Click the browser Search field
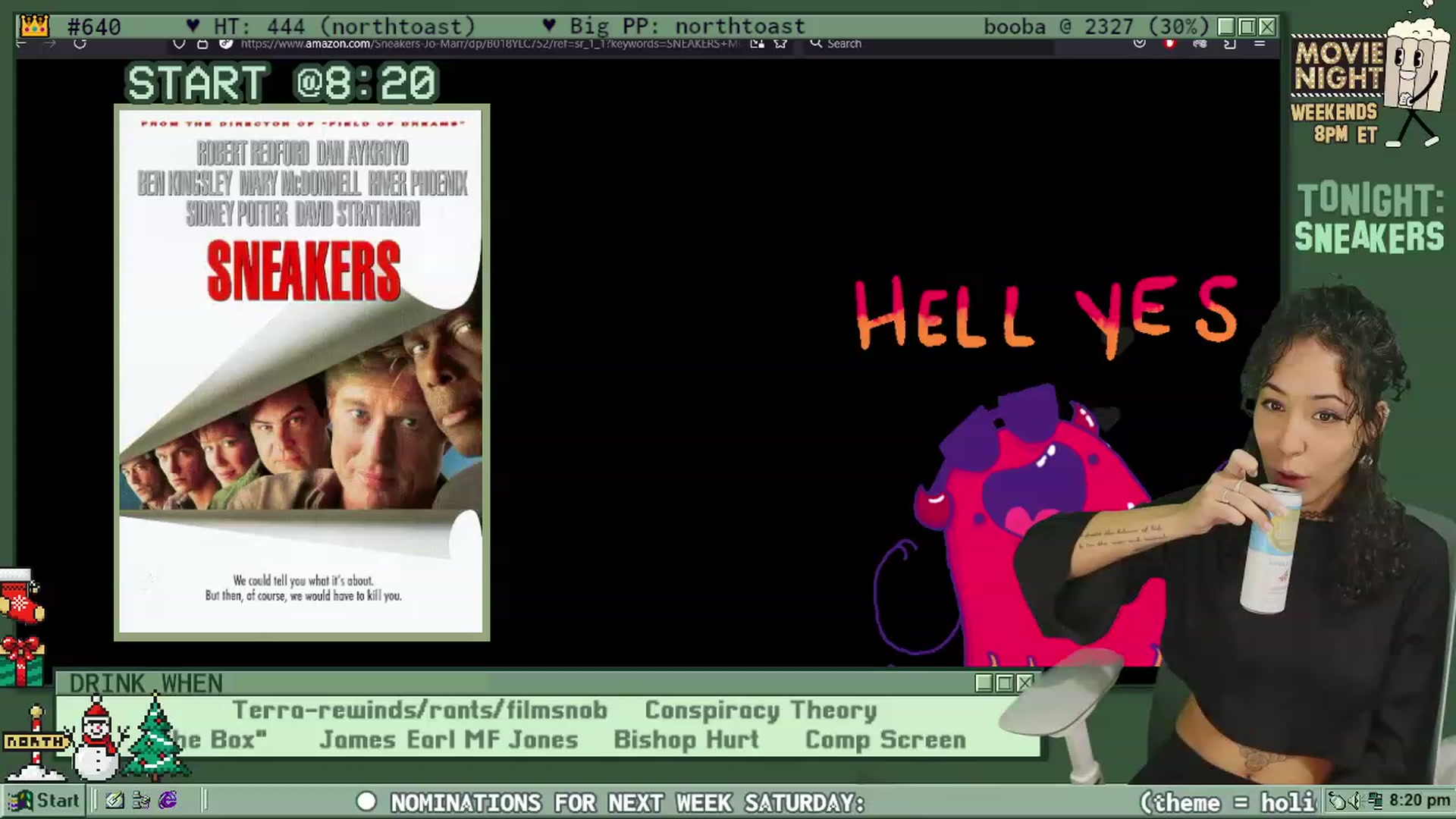The height and width of the screenshot is (819, 1456). coord(929,44)
